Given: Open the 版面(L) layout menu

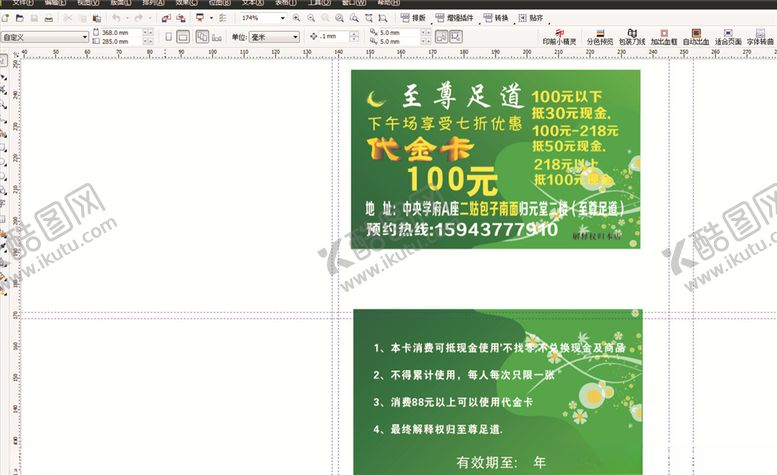Looking at the screenshot, I should (x=120, y=3).
